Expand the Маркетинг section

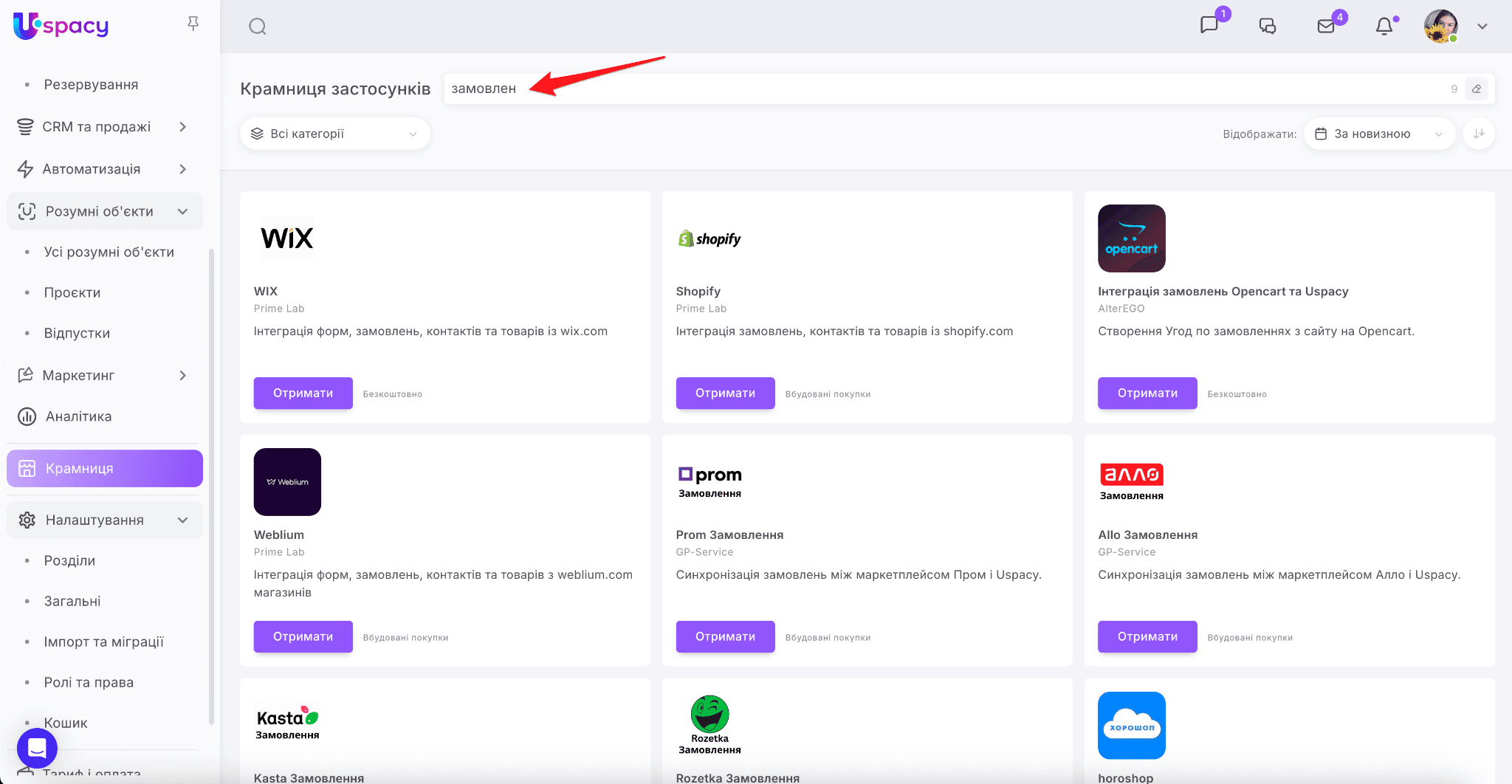point(105,376)
